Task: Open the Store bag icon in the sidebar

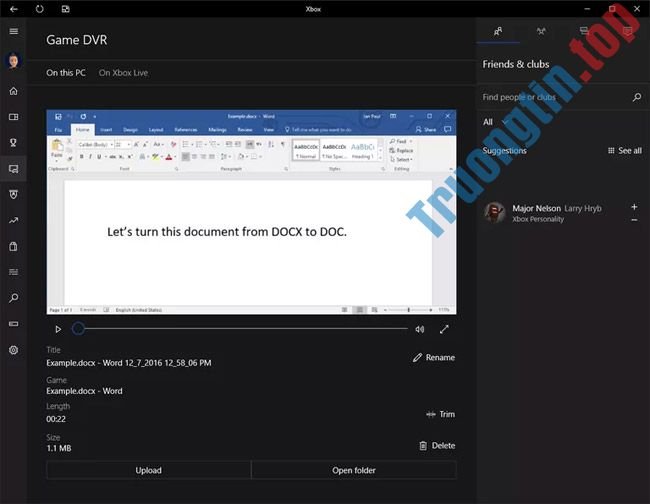Action: [x=13, y=246]
